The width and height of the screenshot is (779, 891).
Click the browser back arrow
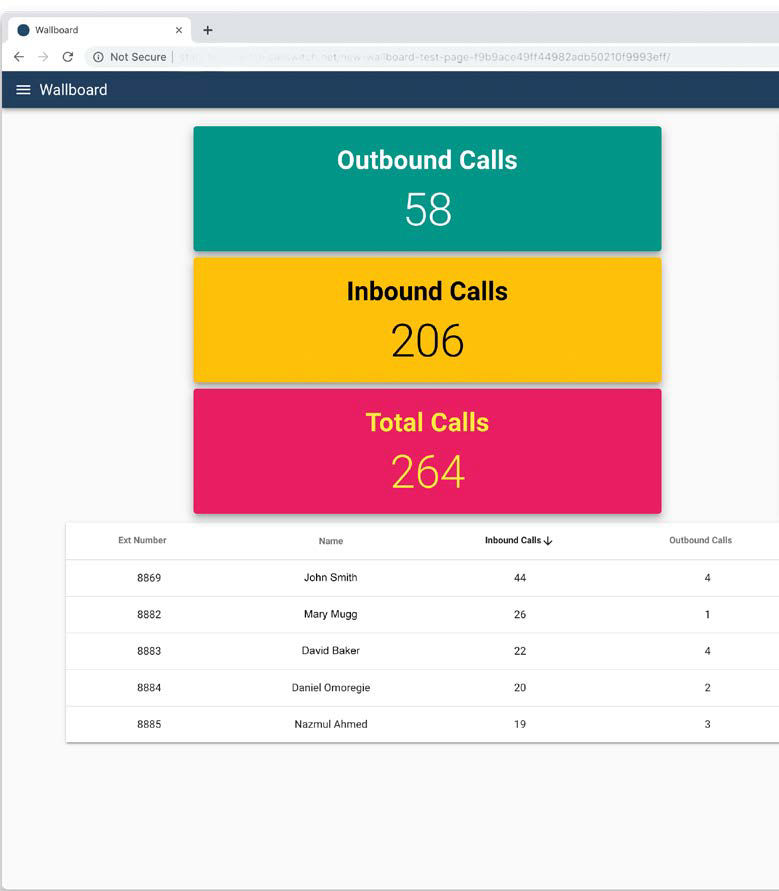[x=19, y=57]
